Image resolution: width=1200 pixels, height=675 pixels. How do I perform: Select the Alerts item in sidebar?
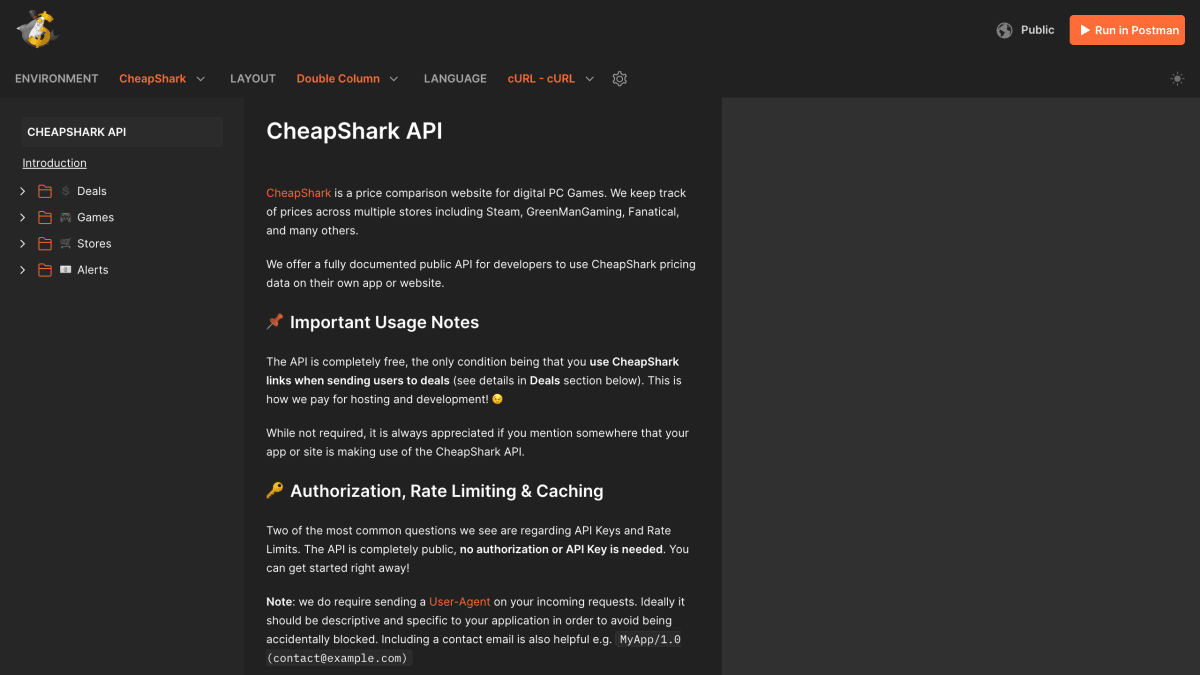(93, 270)
